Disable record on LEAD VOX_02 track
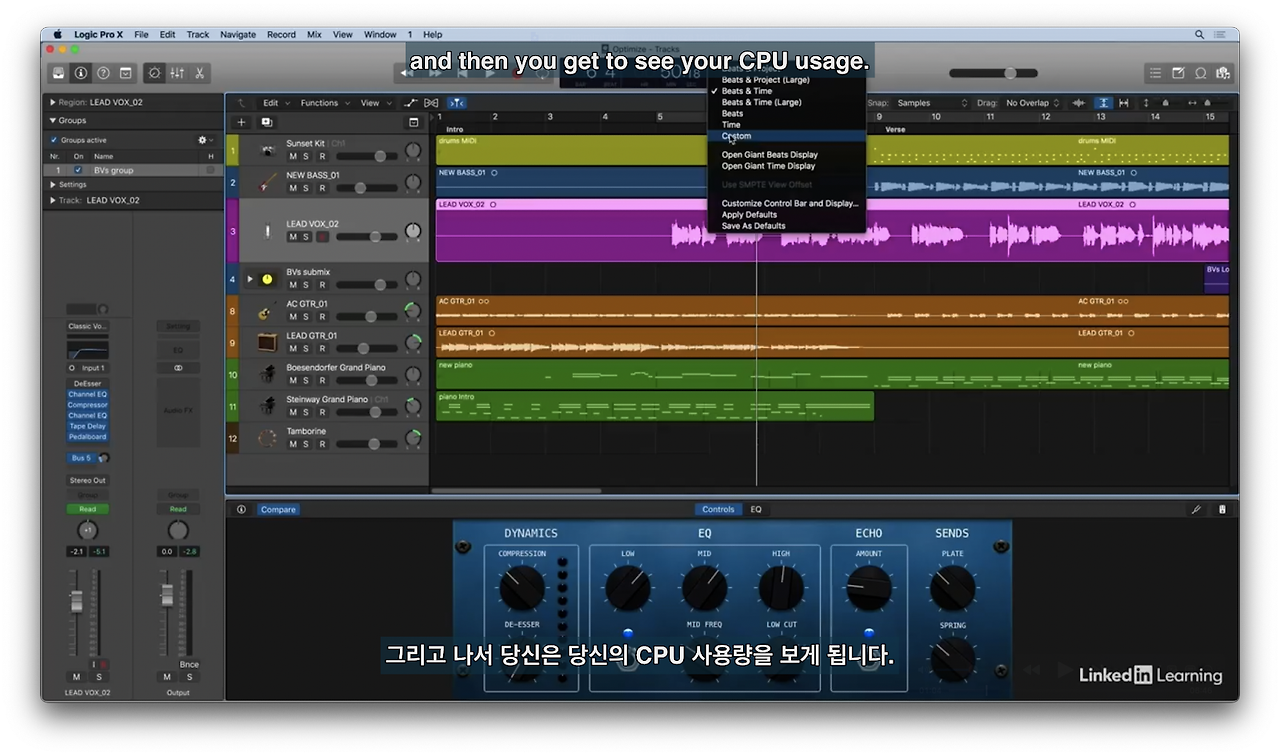 coord(322,237)
